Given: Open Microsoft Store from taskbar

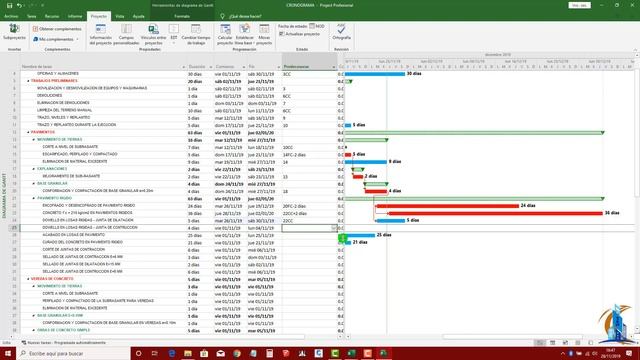Looking at the screenshot, I should pos(204,353).
